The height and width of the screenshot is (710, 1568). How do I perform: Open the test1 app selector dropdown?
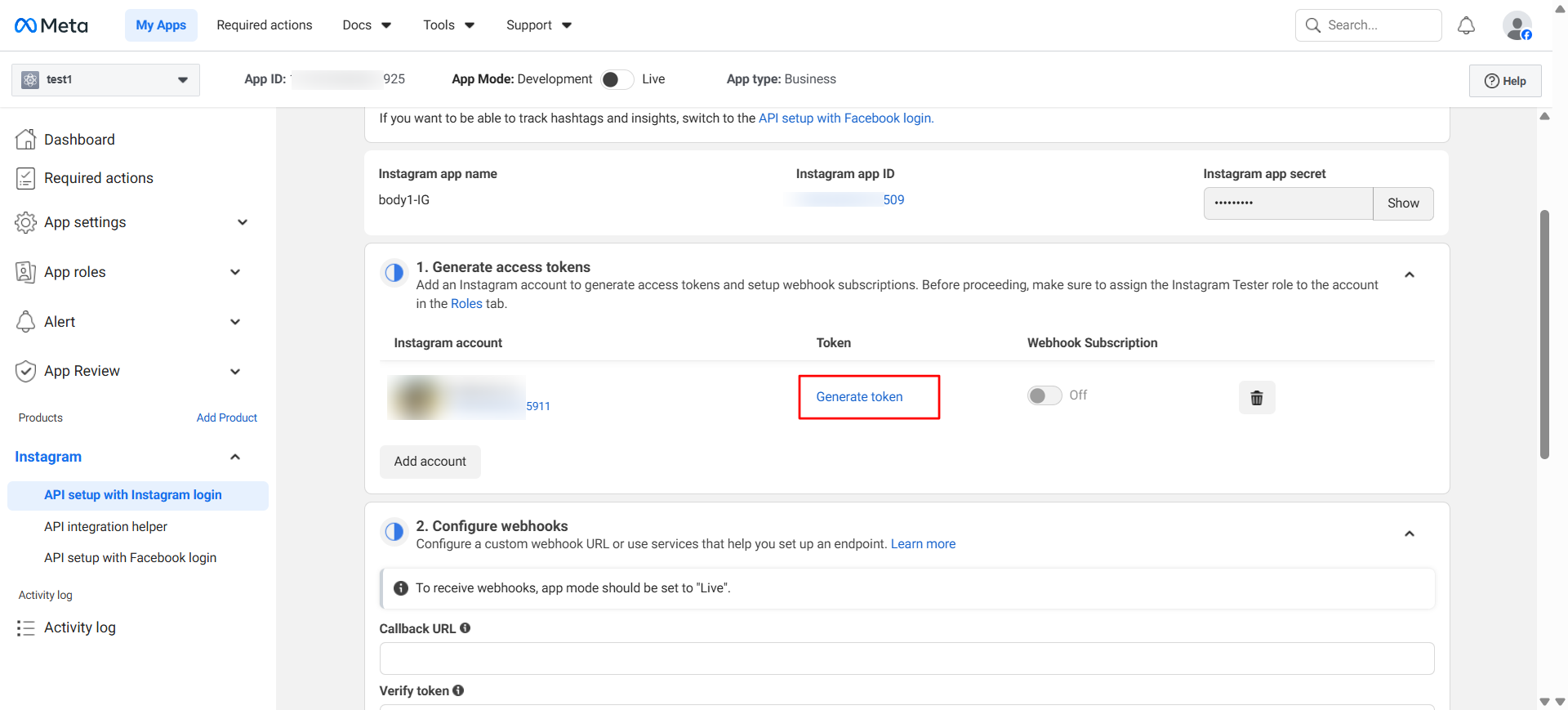[x=106, y=80]
